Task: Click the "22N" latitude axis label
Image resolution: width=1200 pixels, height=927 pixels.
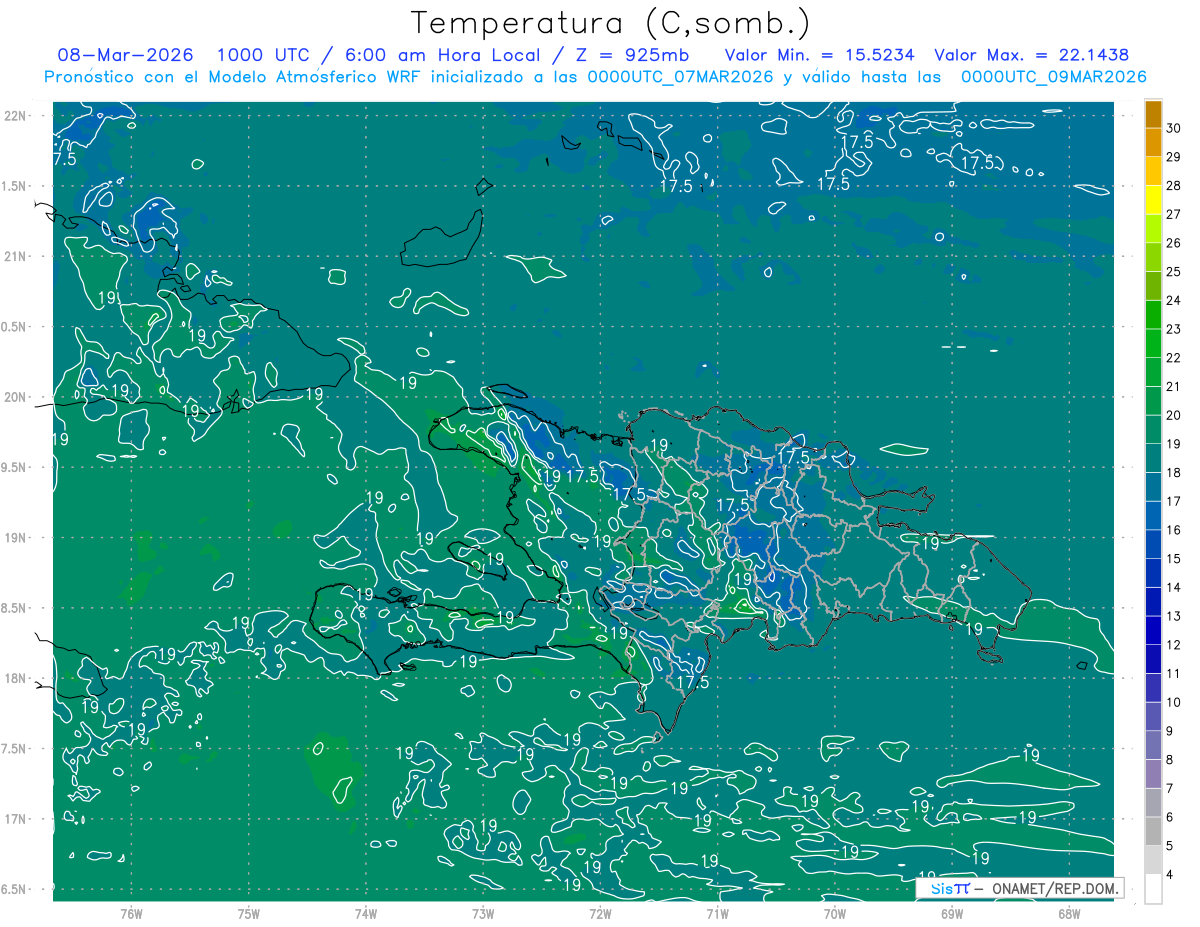Action: 14,116
